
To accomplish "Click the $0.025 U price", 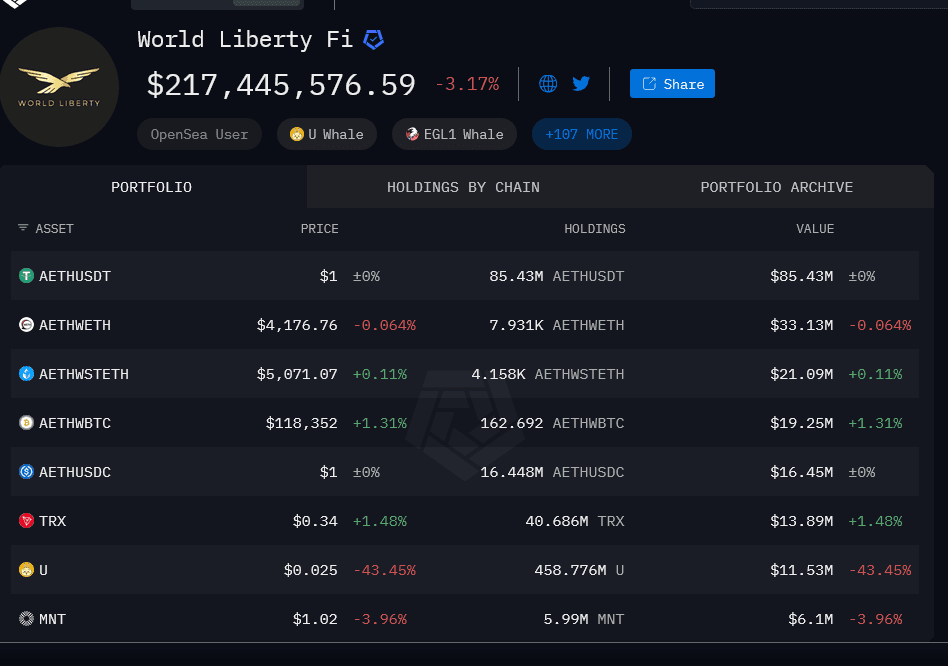I will [311, 570].
